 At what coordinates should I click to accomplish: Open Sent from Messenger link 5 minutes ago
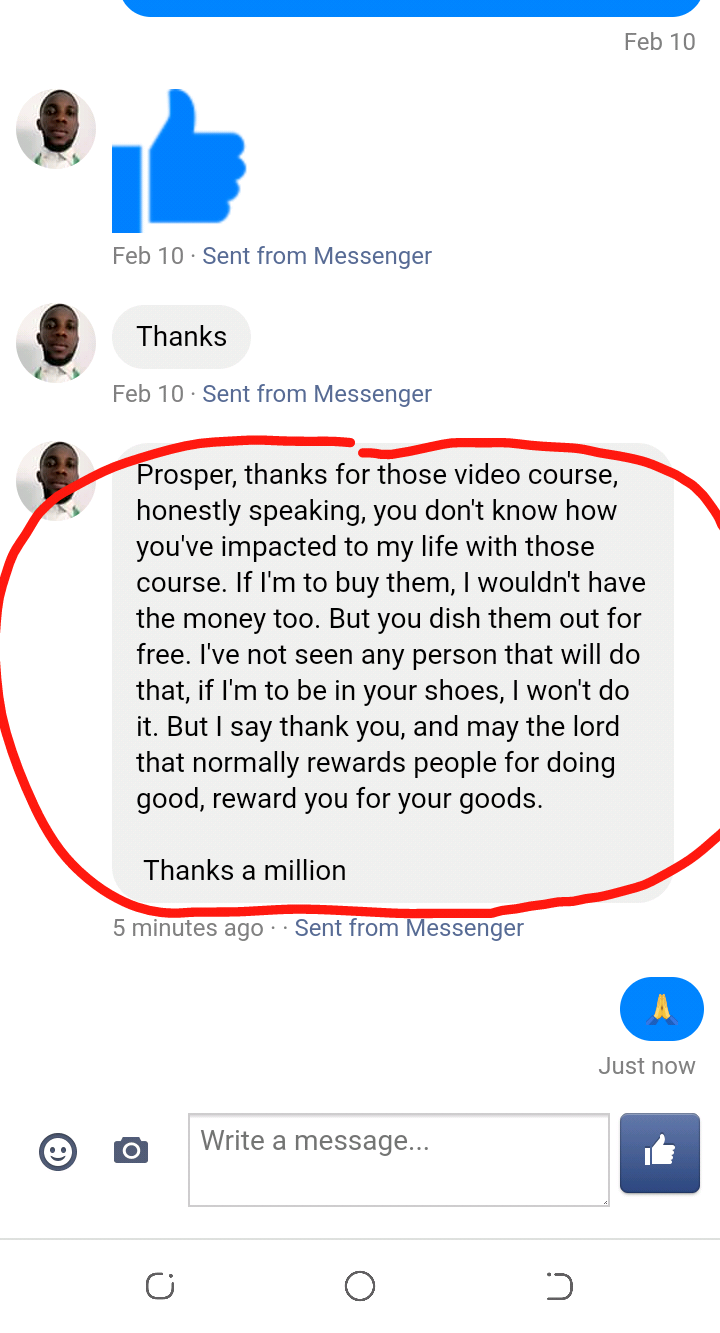coord(409,928)
